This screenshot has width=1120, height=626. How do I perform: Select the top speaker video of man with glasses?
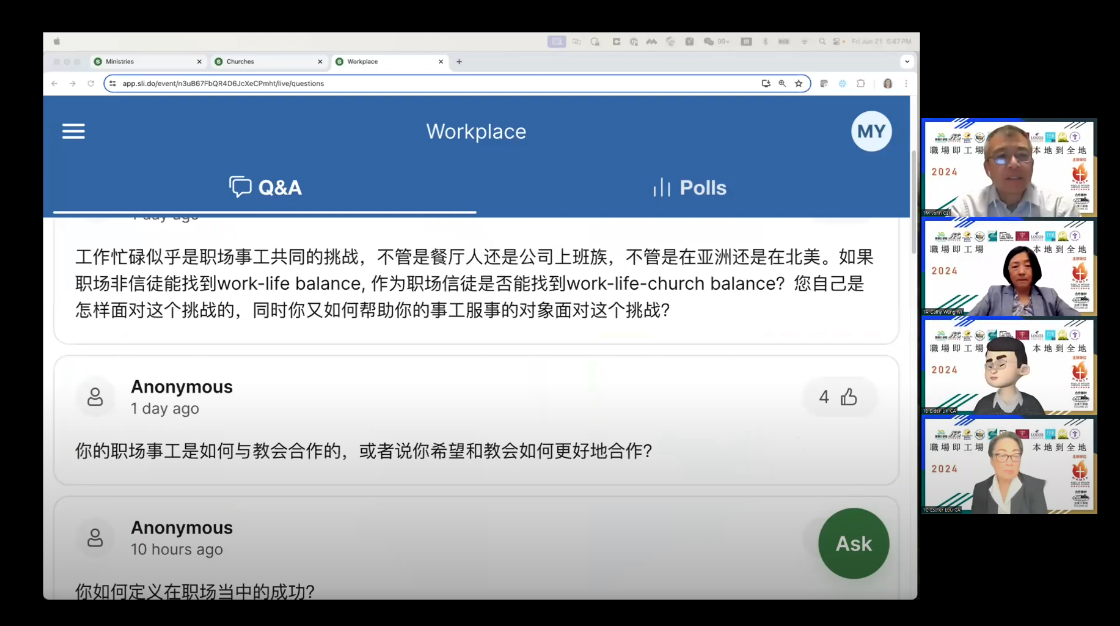(x=1009, y=168)
